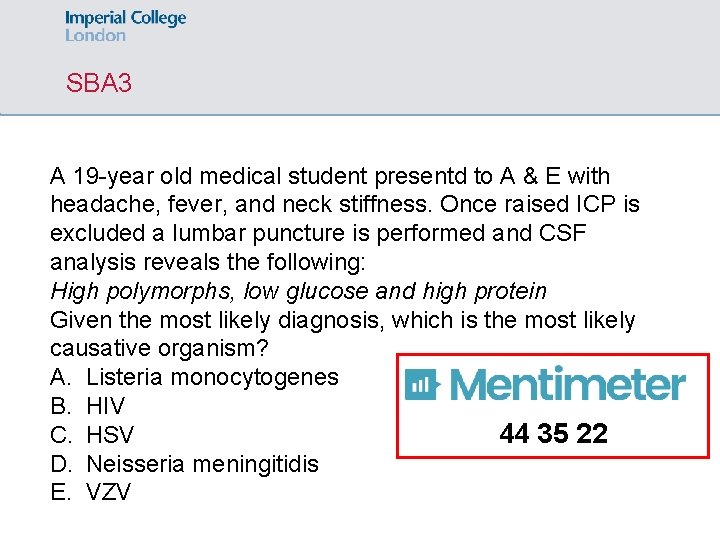Viewport: 720px width, 540px height.
Task: Click the line starting "A 19-year old medical student"
Action: pos(329,177)
